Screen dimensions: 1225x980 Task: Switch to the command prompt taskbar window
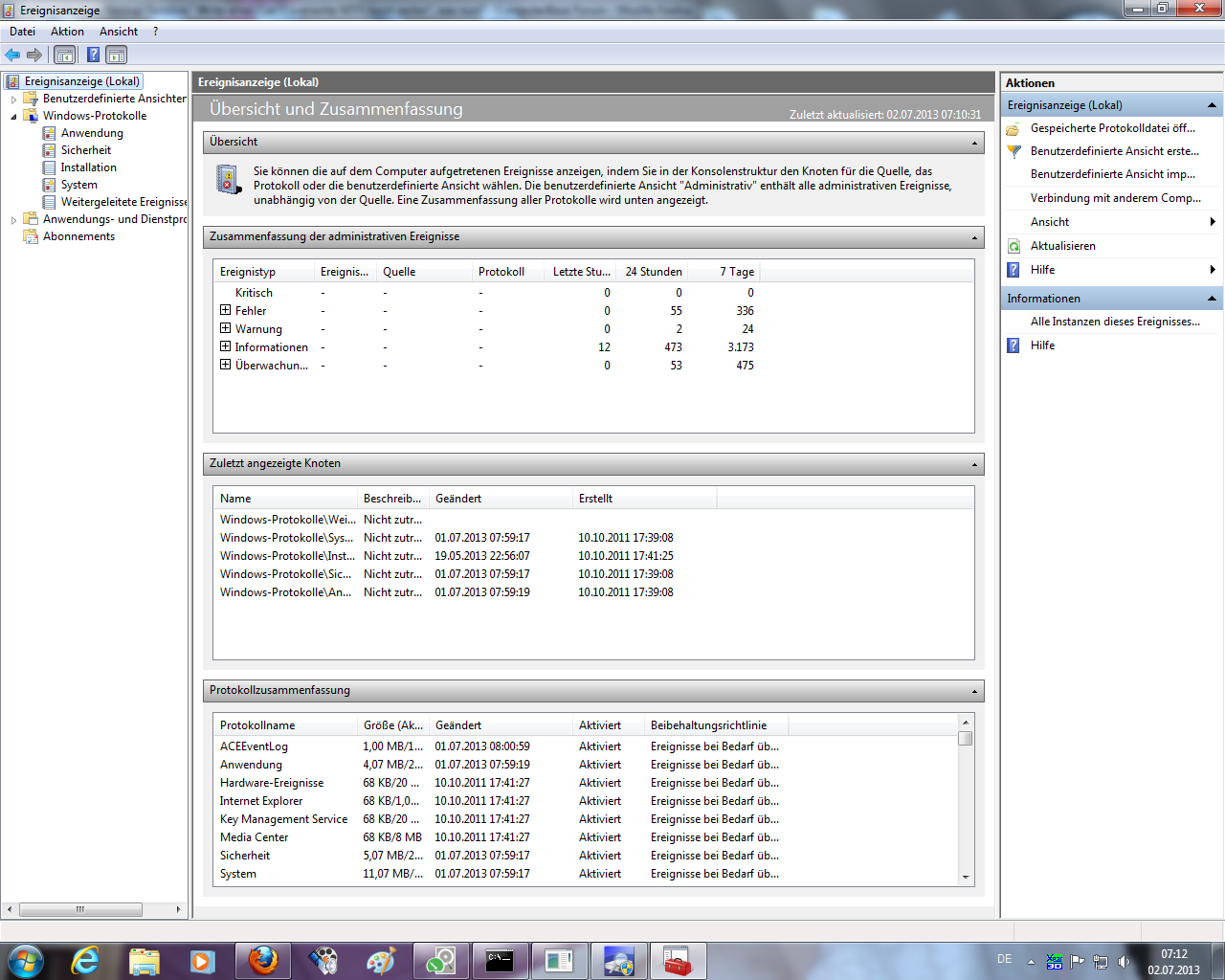click(500, 961)
